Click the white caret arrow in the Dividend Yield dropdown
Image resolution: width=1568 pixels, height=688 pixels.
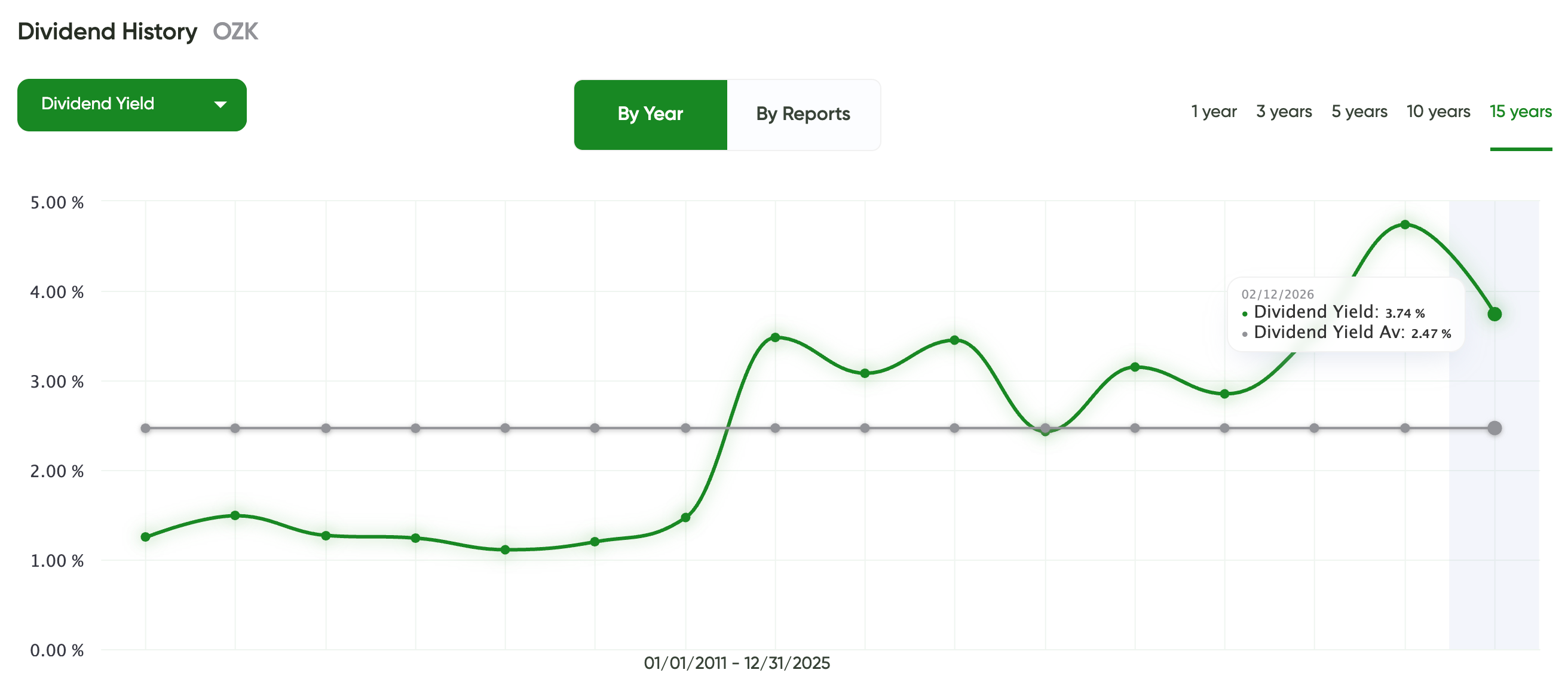point(220,105)
